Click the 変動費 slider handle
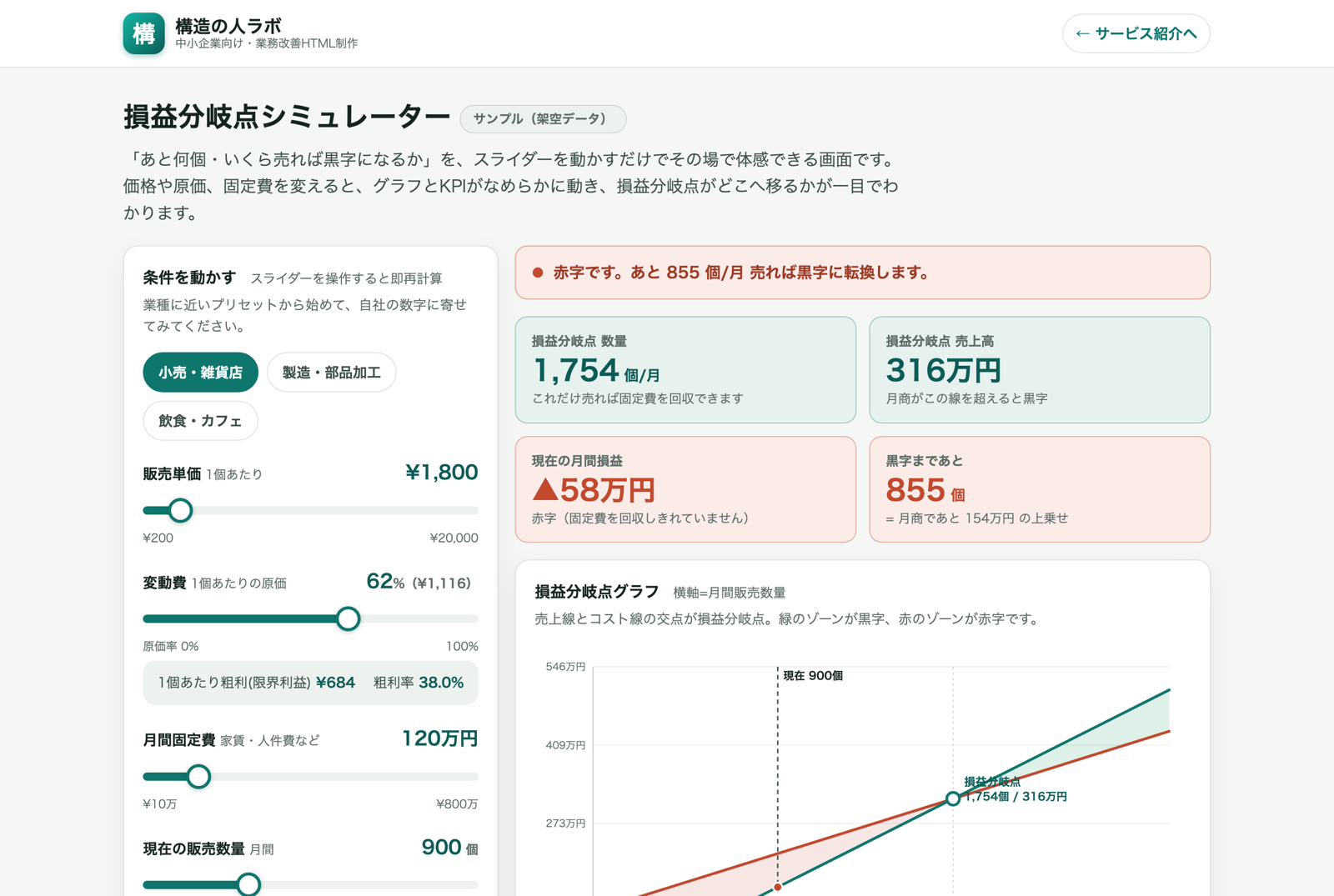1334x896 pixels. coord(349,618)
